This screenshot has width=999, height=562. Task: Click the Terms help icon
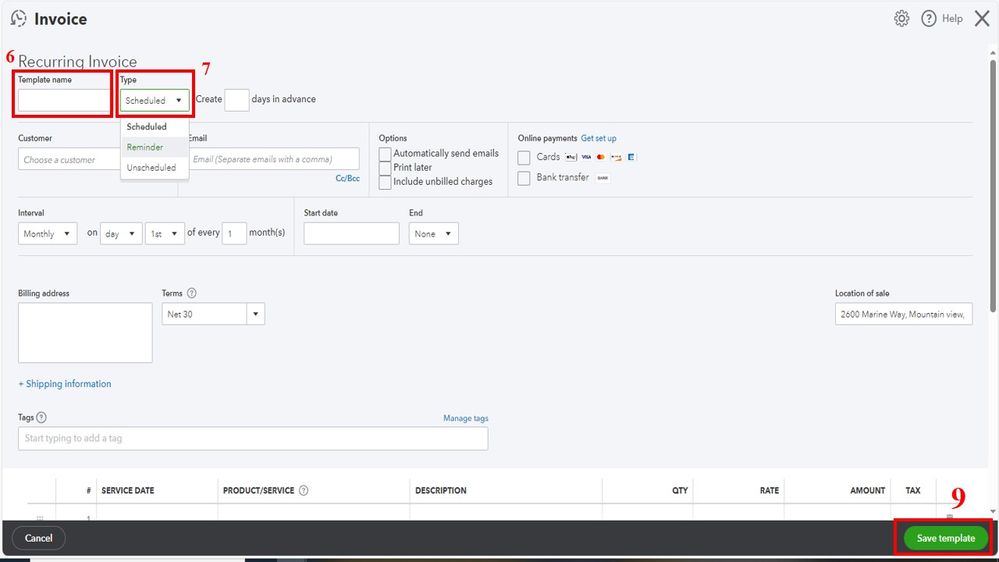pyautogui.click(x=192, y=293)
